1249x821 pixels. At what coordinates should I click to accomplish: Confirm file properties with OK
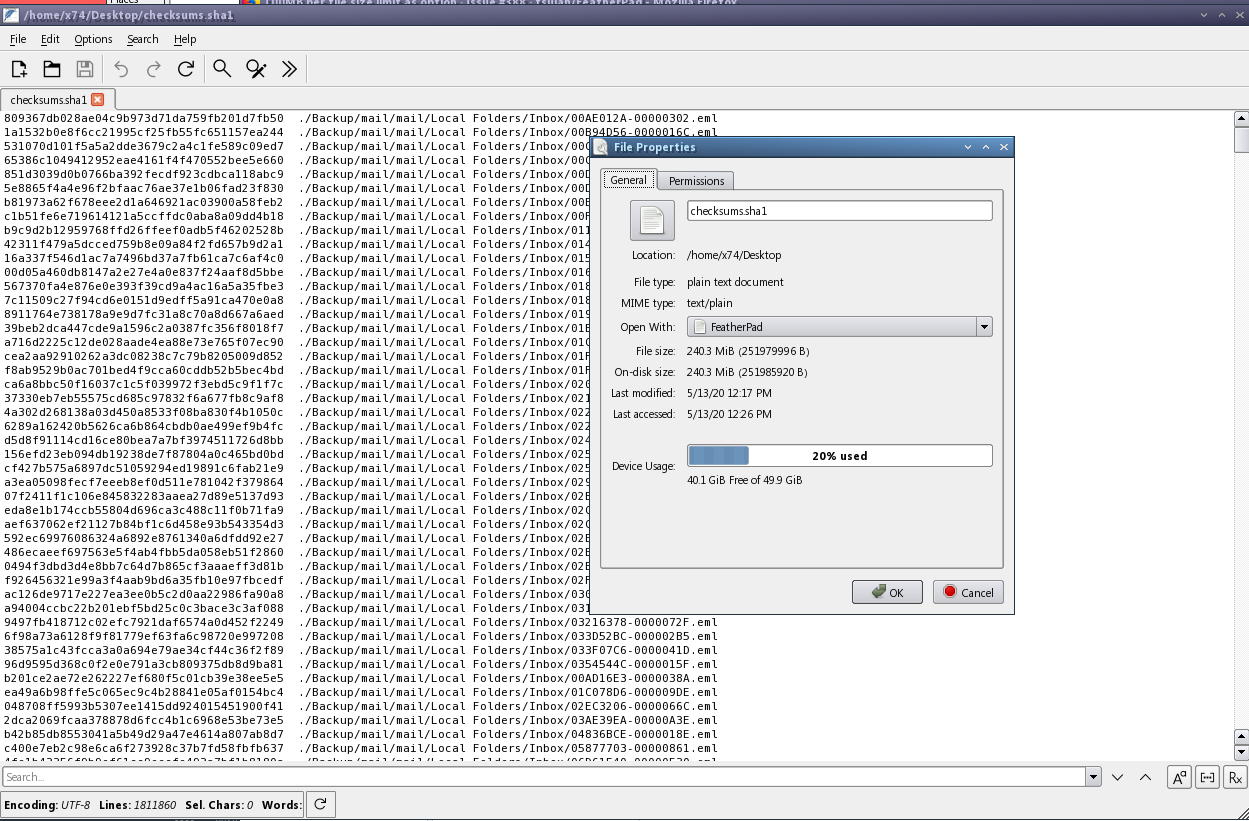pos(886,591)
